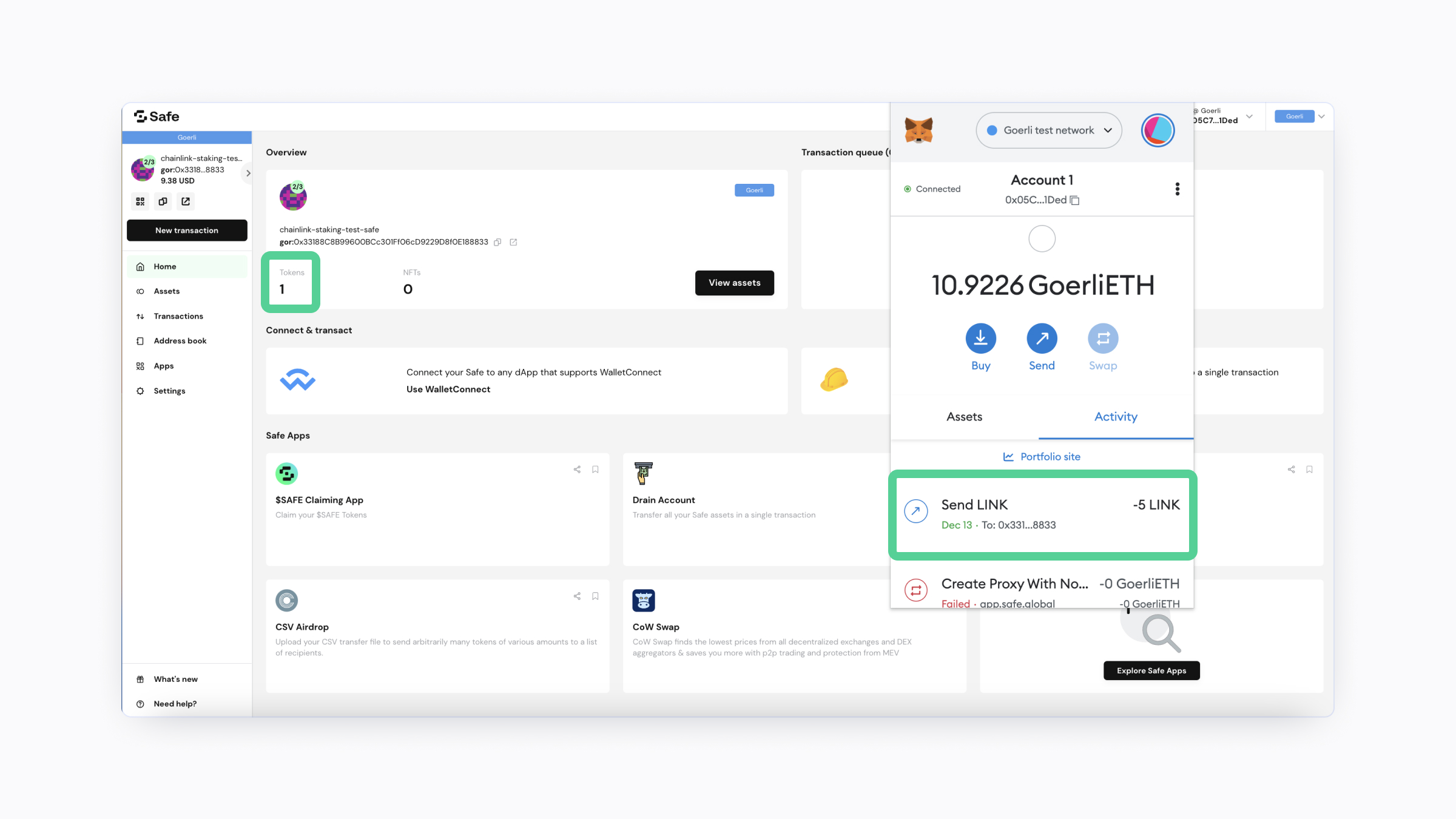Click the MetaMask fox logo
The image size is (1456, 819).
918,130
